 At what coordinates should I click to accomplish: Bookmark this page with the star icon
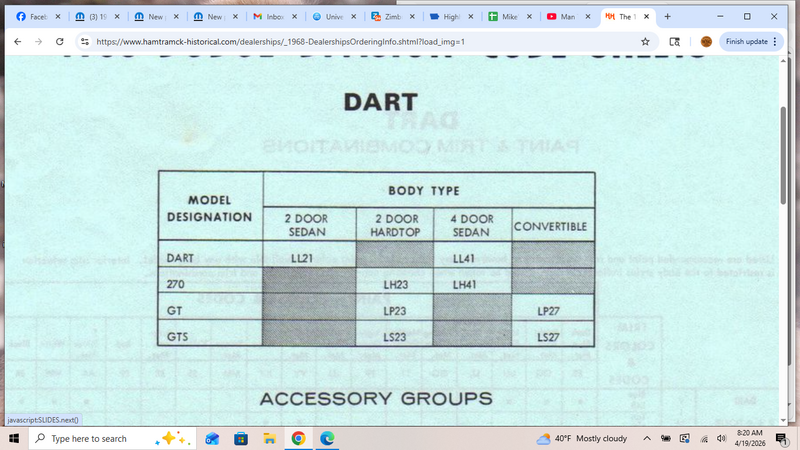coord(645,42)
